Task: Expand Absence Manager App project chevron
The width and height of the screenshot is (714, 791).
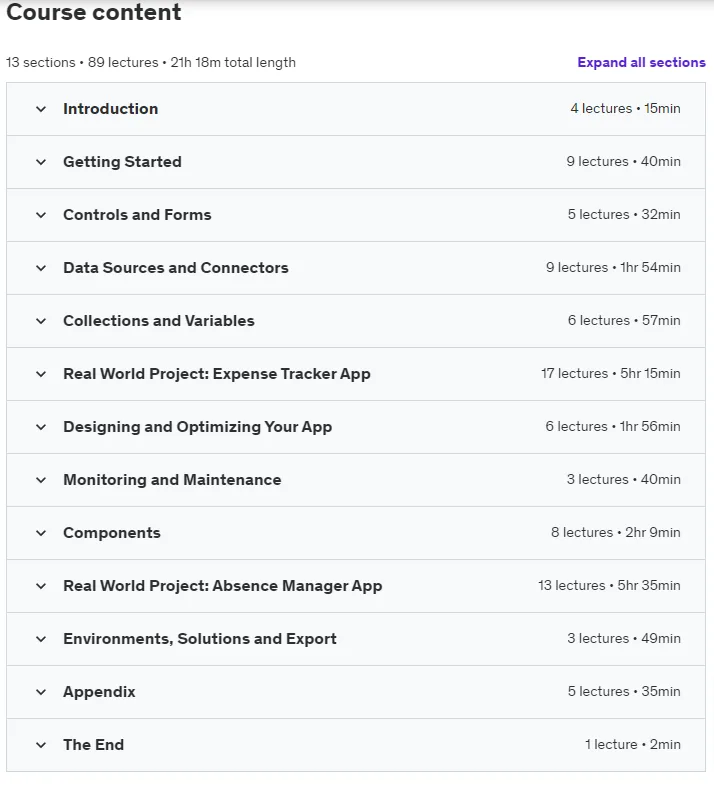Action: (x=41, y=586)
